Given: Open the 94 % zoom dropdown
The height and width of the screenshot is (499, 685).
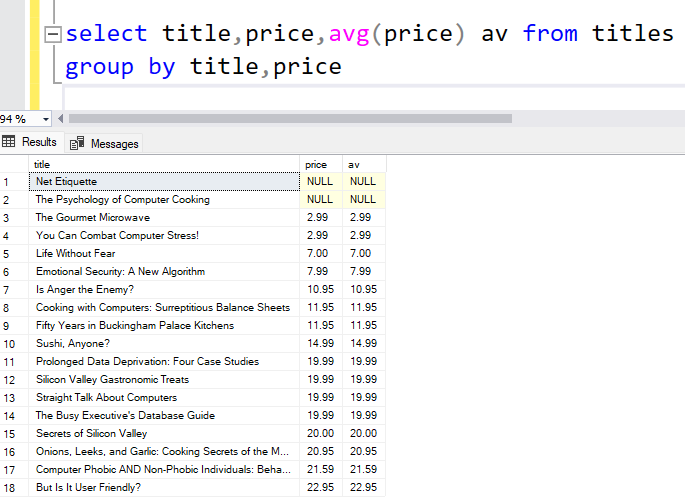Looking at the screenshot, I should click(x=45, y=119).
